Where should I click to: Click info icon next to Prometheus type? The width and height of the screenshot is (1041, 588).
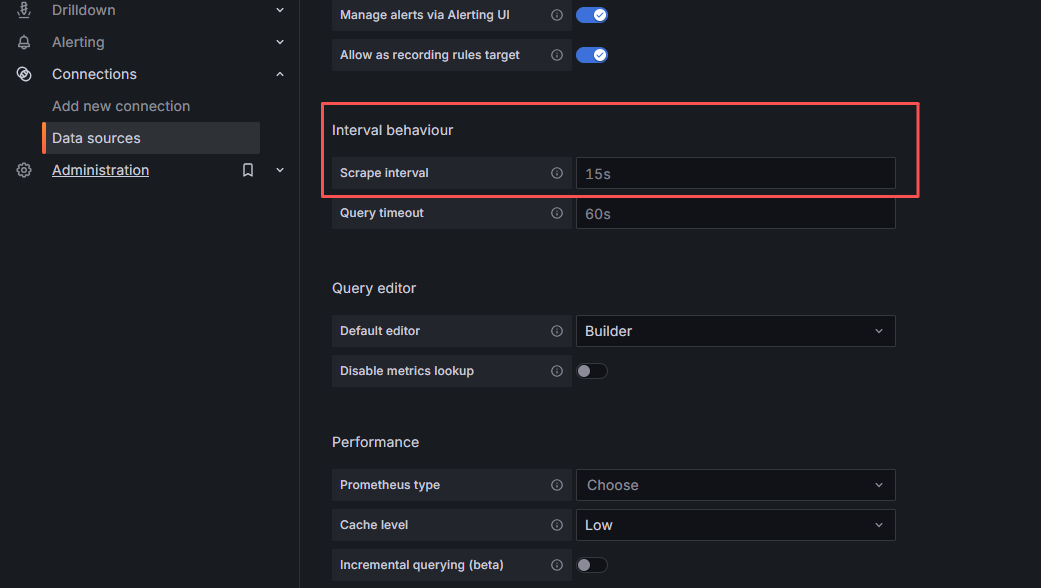click(557, 485)
